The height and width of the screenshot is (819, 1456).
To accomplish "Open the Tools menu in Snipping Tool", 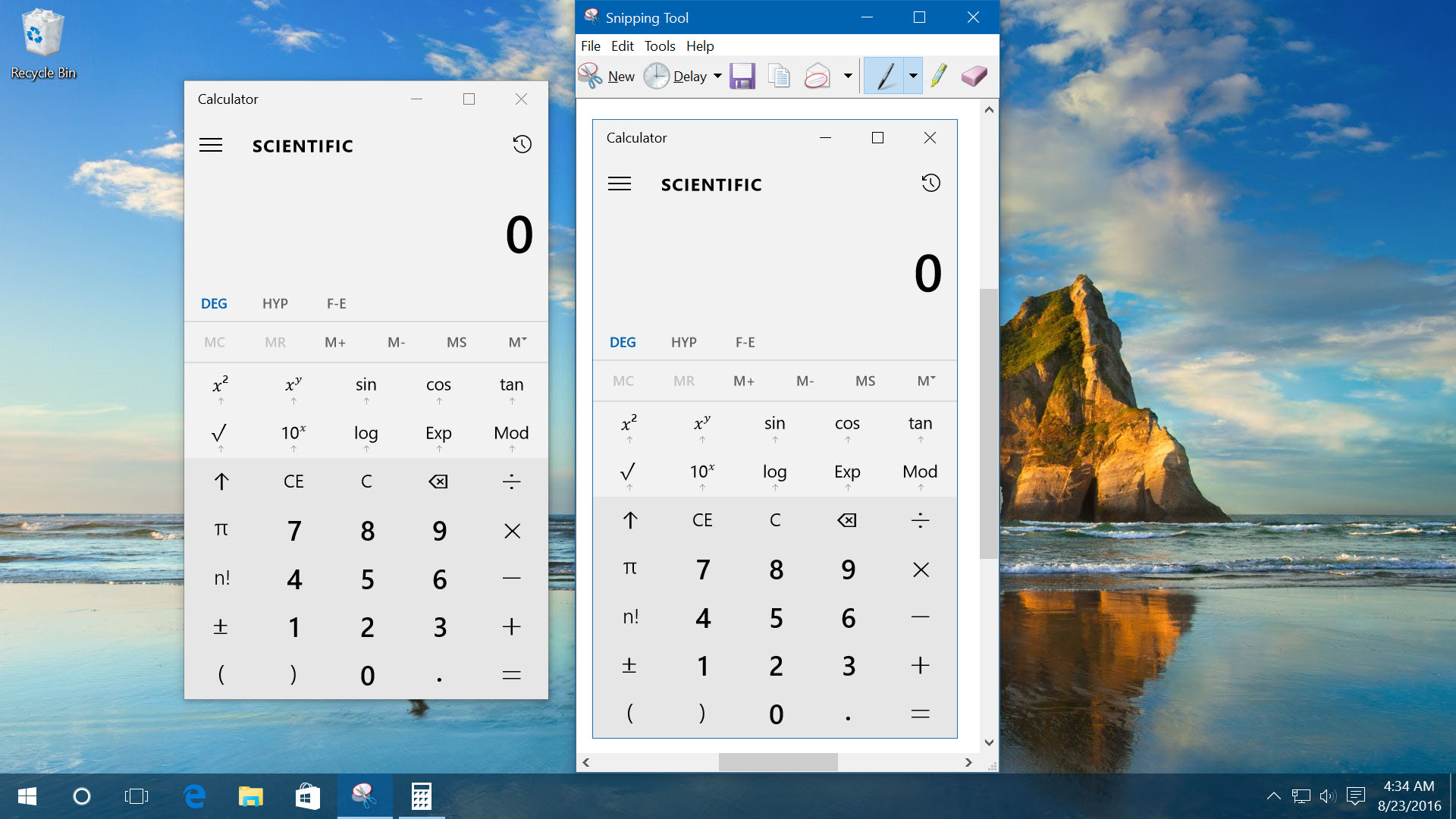I will coord(660,46).
